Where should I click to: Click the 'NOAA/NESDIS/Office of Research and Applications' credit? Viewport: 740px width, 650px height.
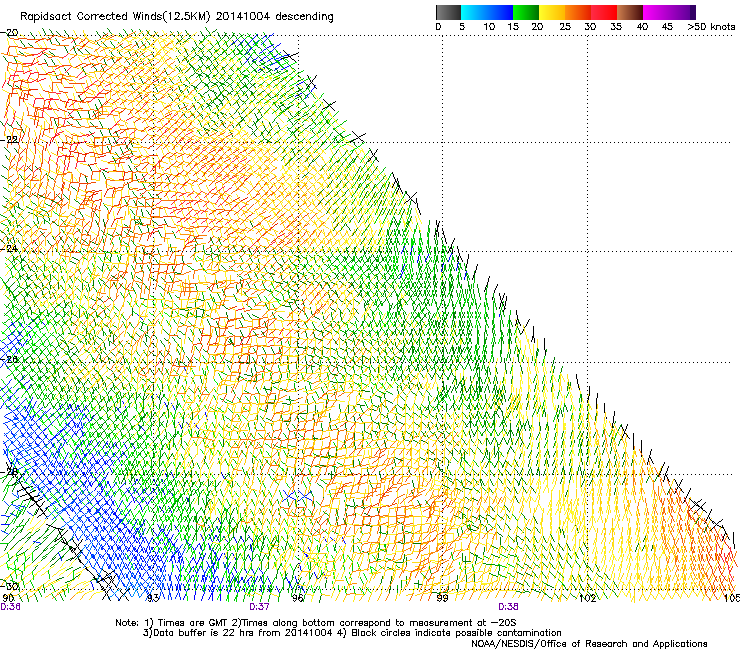pyautogui.click(x=589, y=644)
